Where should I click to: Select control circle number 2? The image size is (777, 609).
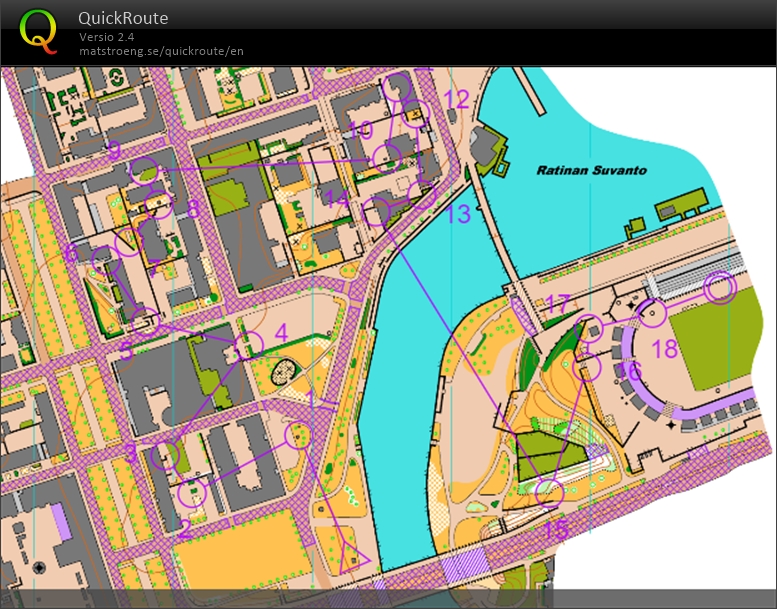[192, 492]
